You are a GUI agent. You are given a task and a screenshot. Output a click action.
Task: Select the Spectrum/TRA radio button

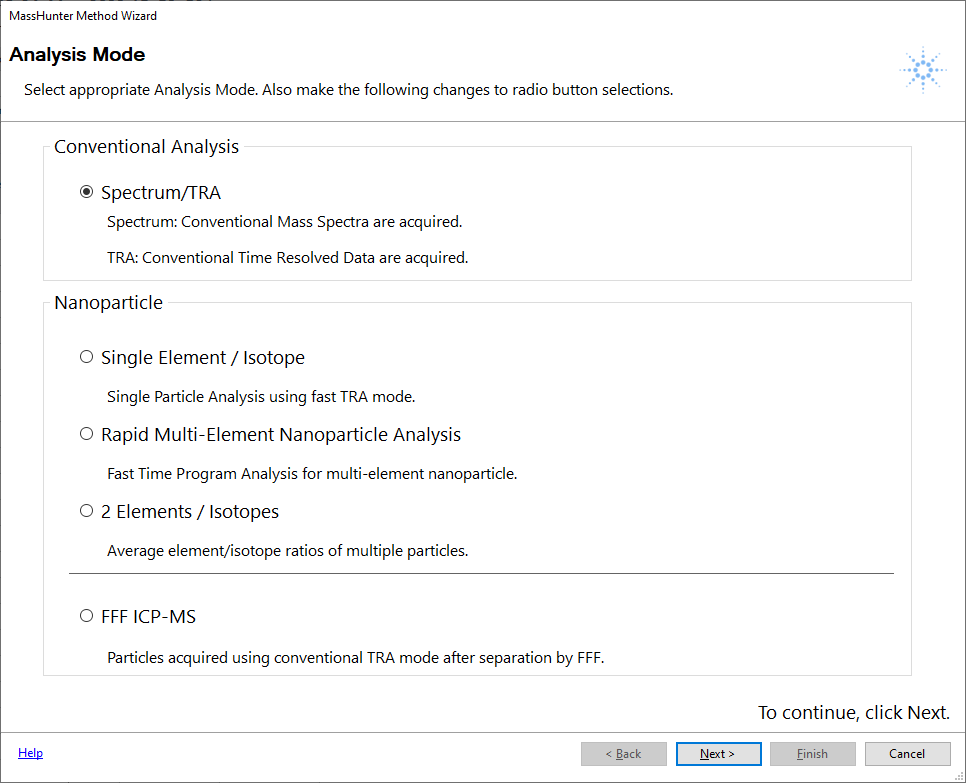87,192
